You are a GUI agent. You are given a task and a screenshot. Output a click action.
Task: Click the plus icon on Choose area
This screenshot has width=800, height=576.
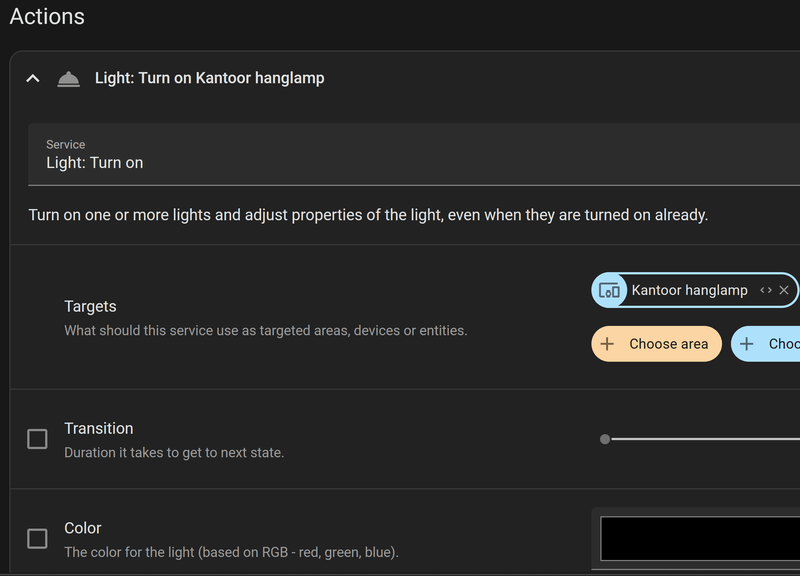(x=607, y=344)
